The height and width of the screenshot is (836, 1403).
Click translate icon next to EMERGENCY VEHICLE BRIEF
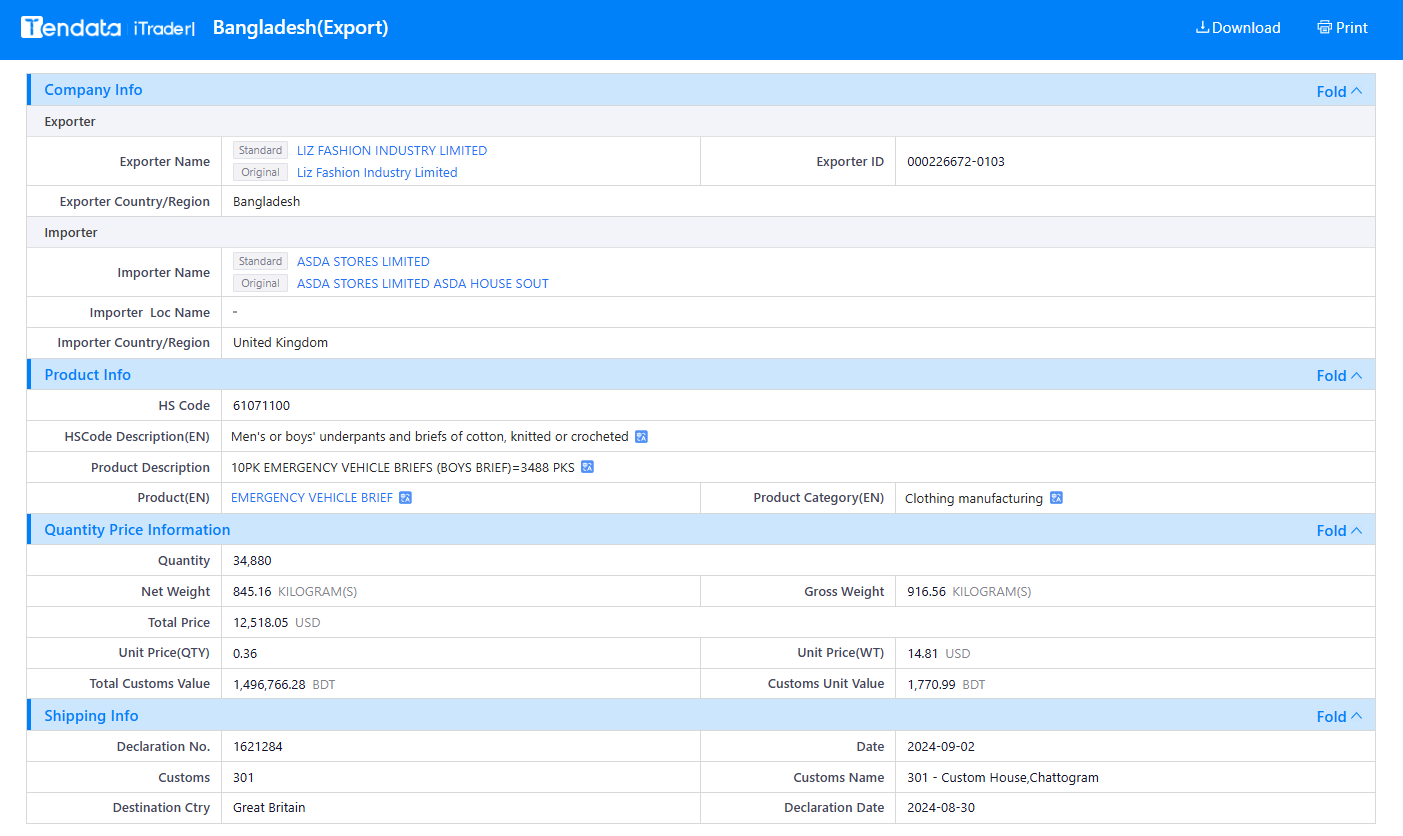(406, 498)
